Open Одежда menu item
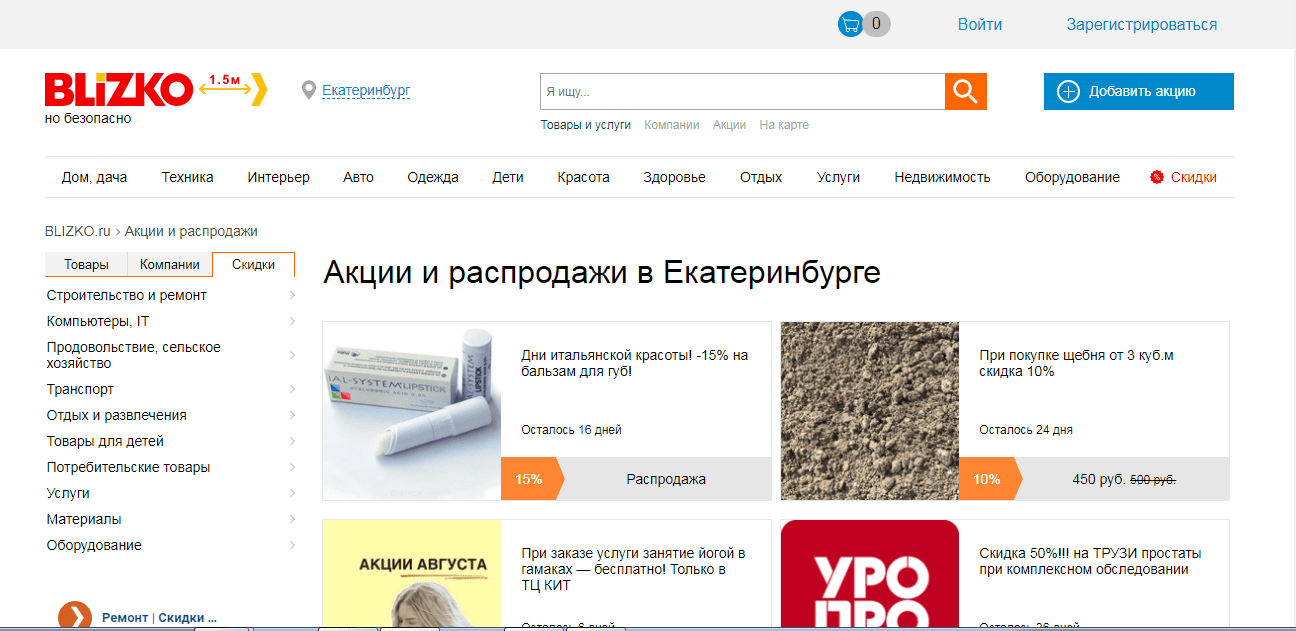This screenshot has height=631, width=1296. click(x=433, y=177)
